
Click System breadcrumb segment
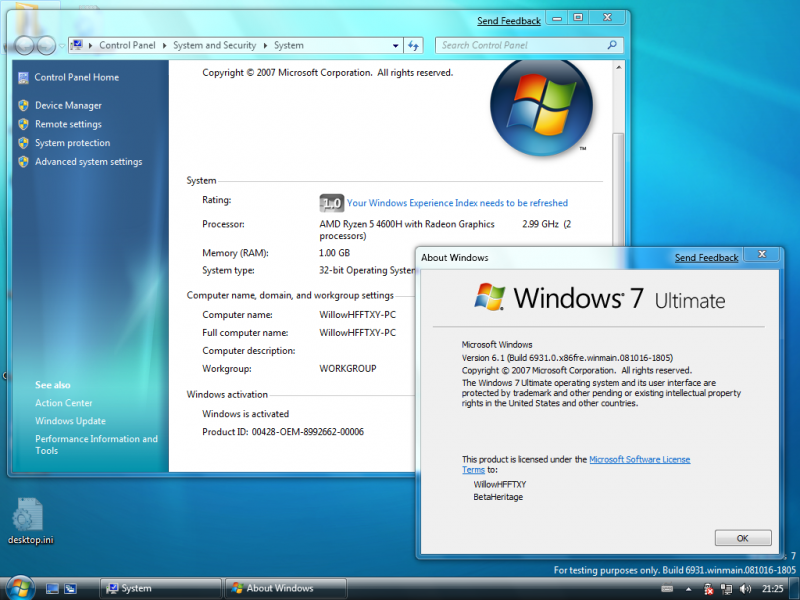point(289,45)
